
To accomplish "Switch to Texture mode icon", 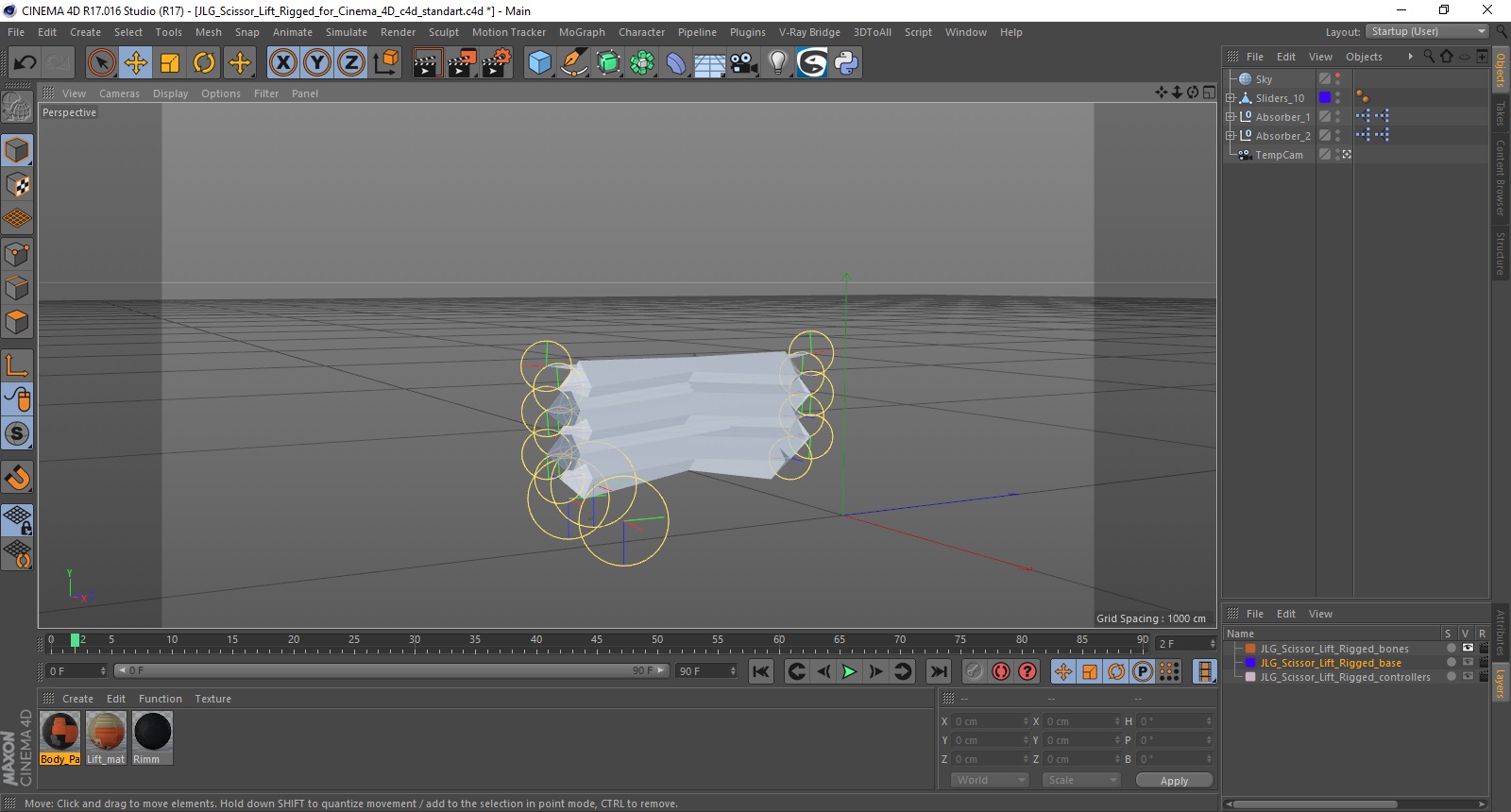I will coord(17,185).
